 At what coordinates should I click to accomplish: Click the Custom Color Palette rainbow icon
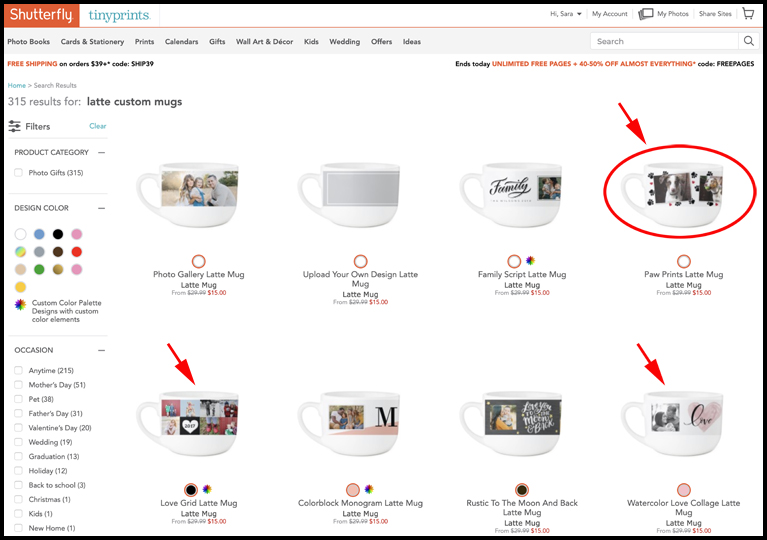(x=20, y=305)
